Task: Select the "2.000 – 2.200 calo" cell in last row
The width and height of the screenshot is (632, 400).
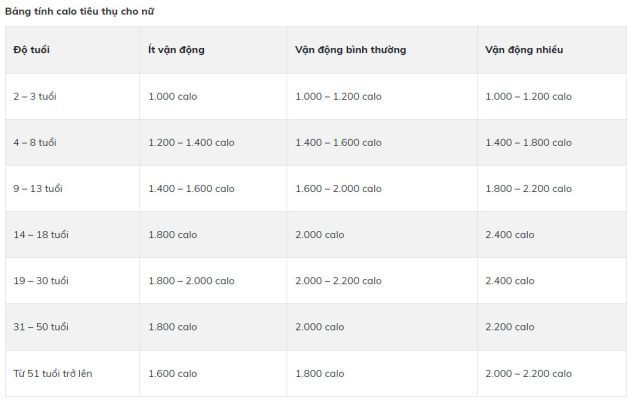Action: coord(528,373)
